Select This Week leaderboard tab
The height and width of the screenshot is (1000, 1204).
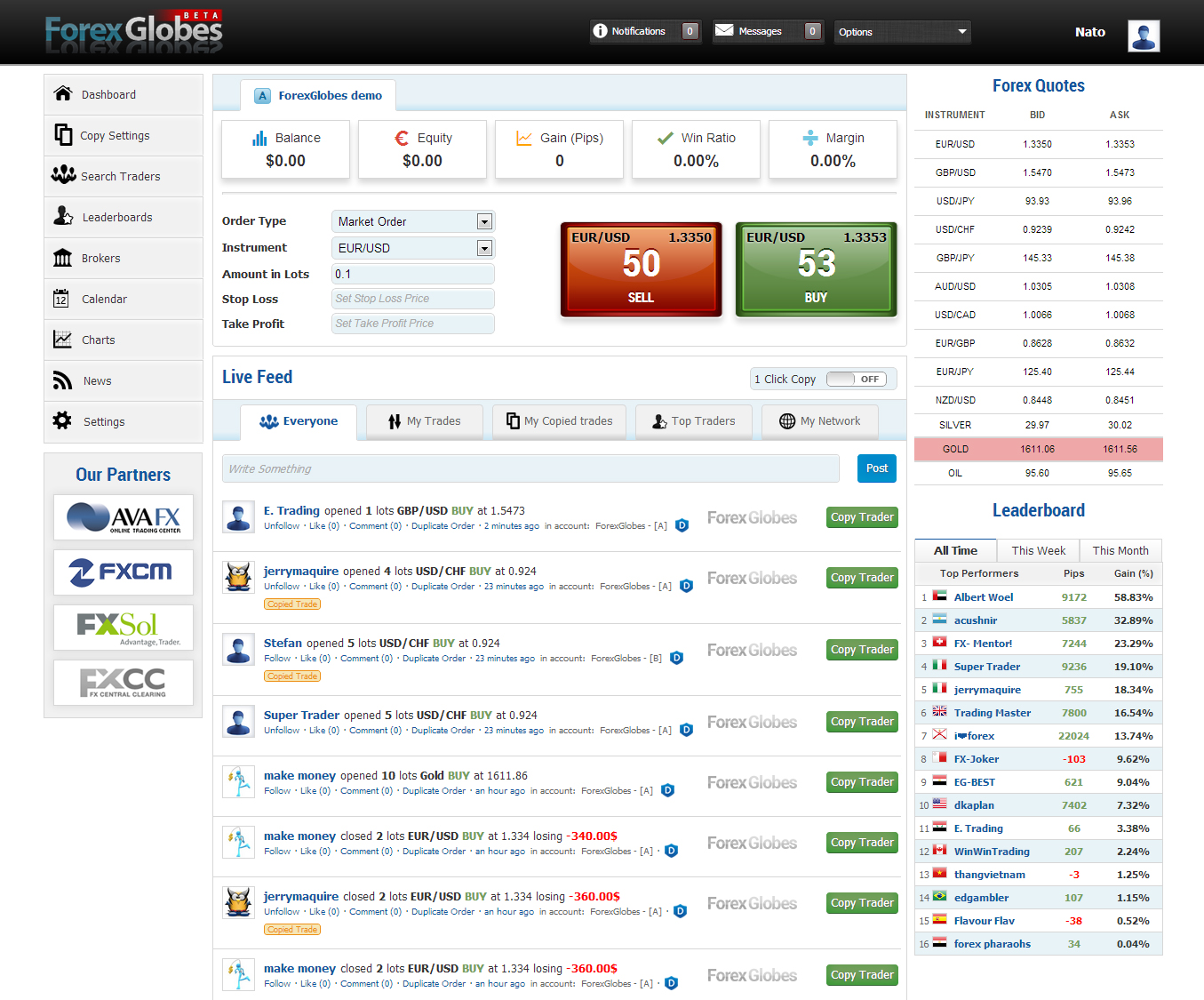tap(1038, 551)
